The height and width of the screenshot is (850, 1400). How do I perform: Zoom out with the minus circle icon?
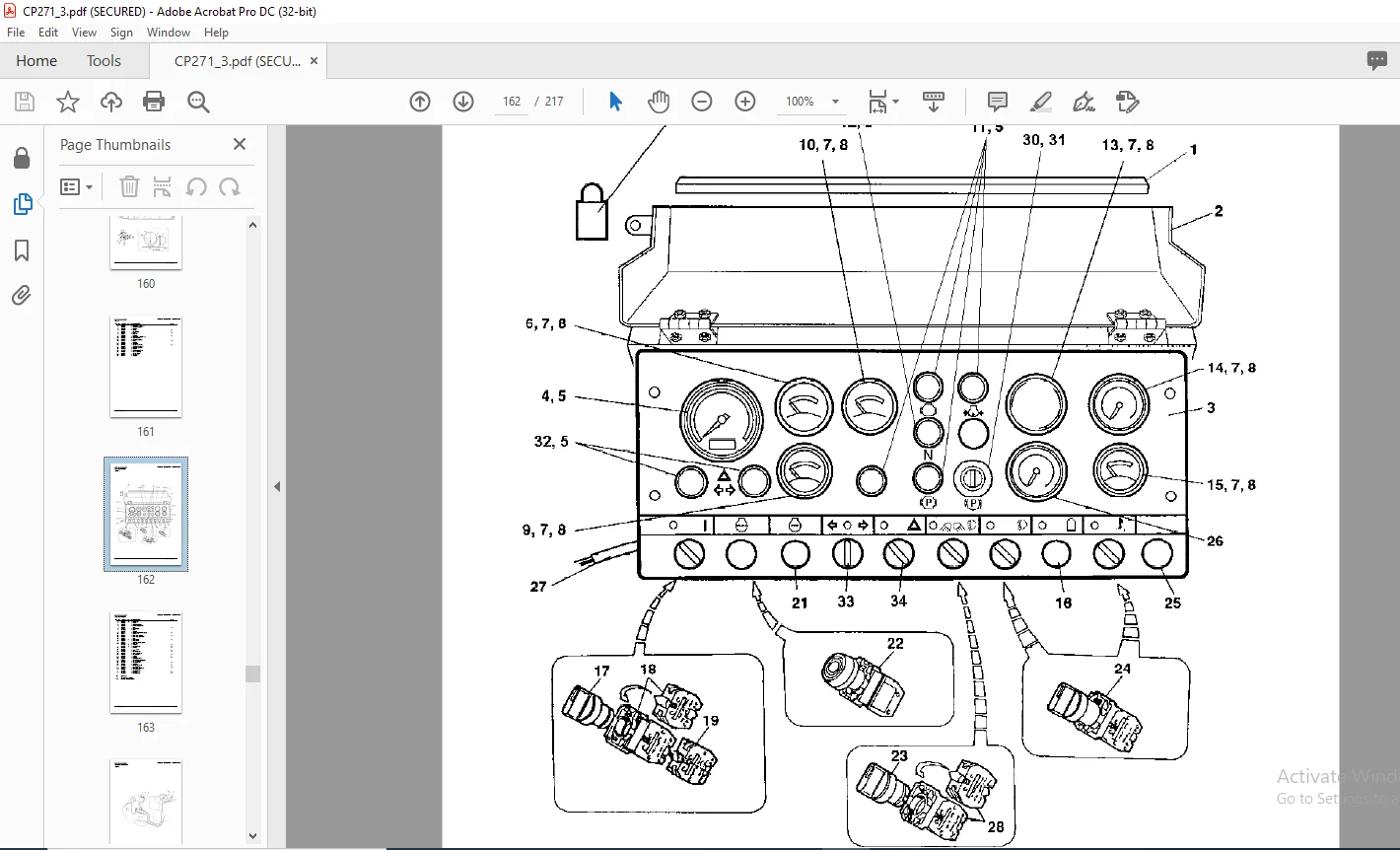point(702,102)
